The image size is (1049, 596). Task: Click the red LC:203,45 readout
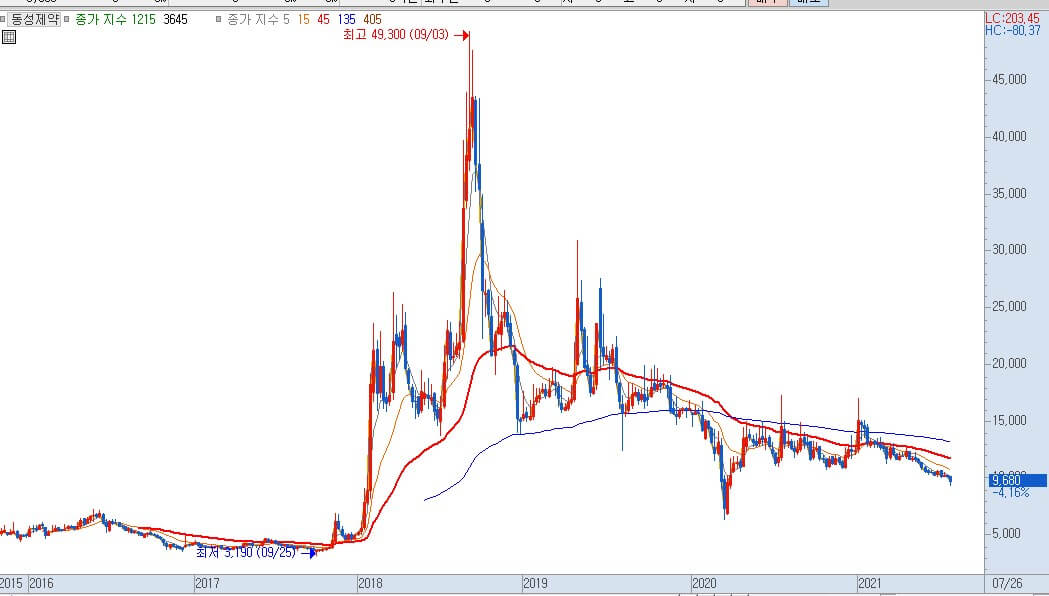(1012, 19)
